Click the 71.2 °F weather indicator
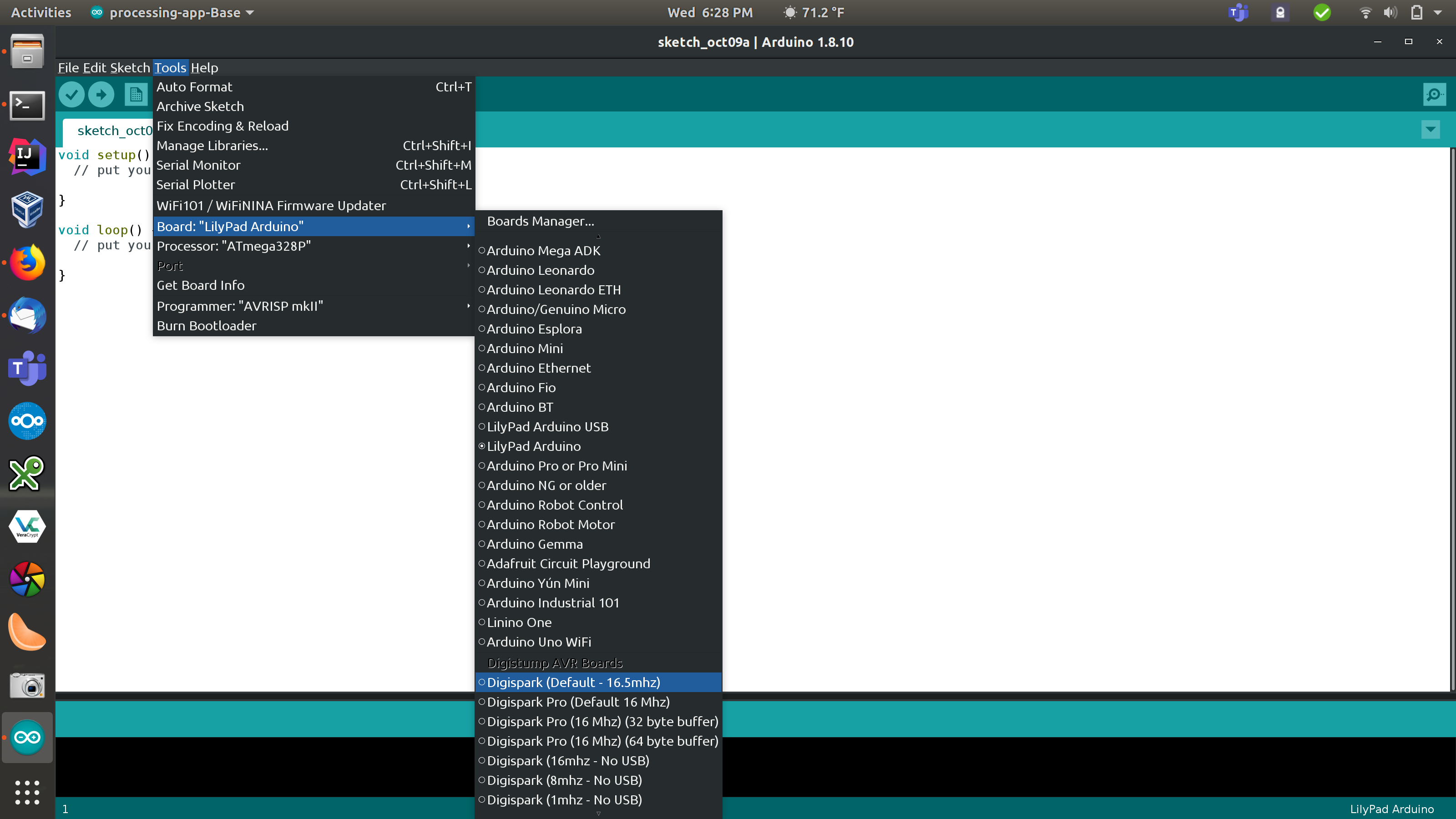 (814, 12)
